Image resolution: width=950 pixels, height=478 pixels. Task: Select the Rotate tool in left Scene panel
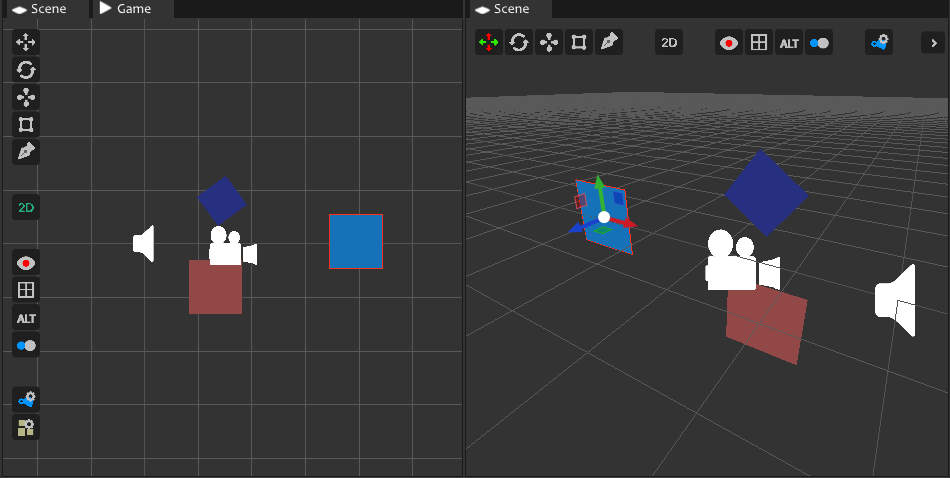[x=25, y=70]
